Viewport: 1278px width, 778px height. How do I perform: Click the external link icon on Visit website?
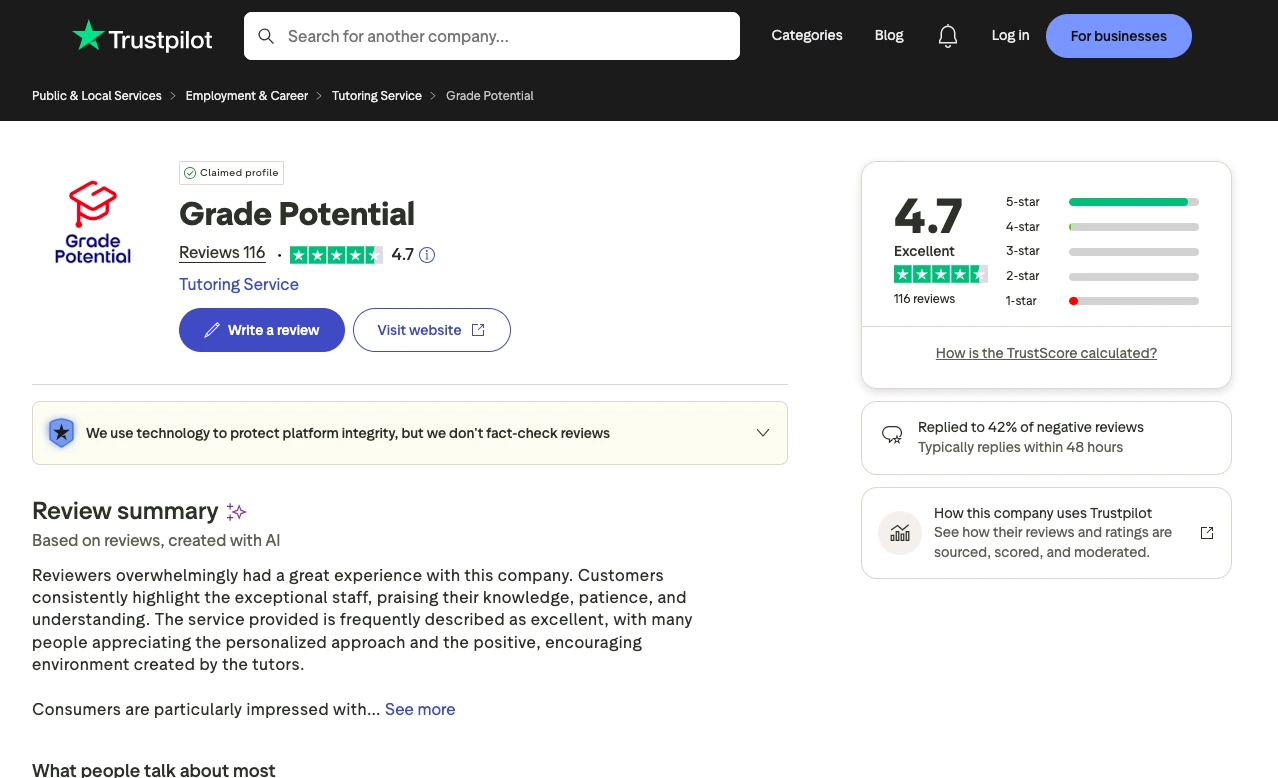tap(477, 329)
